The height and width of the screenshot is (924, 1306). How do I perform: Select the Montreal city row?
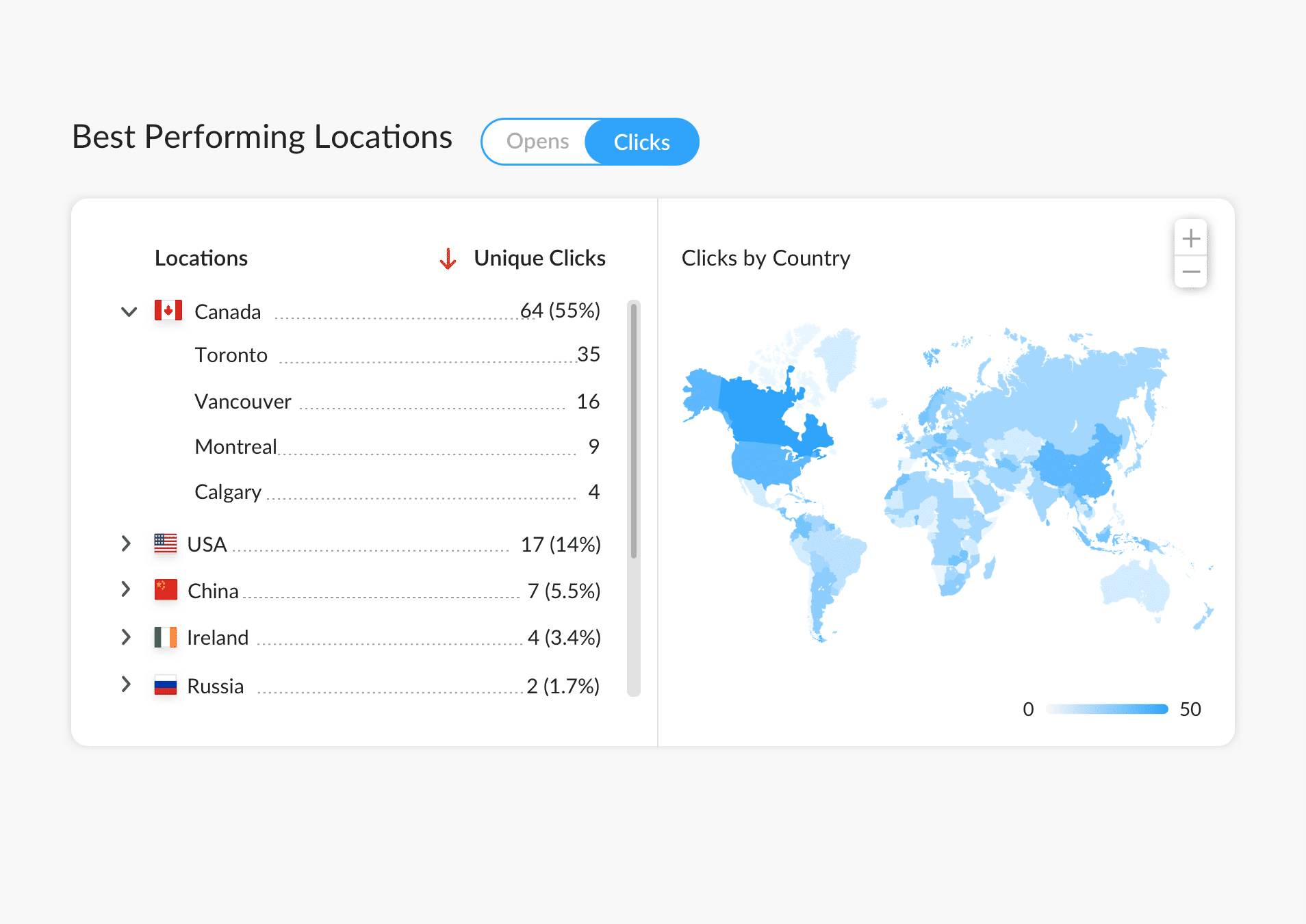tap(397, 447)
